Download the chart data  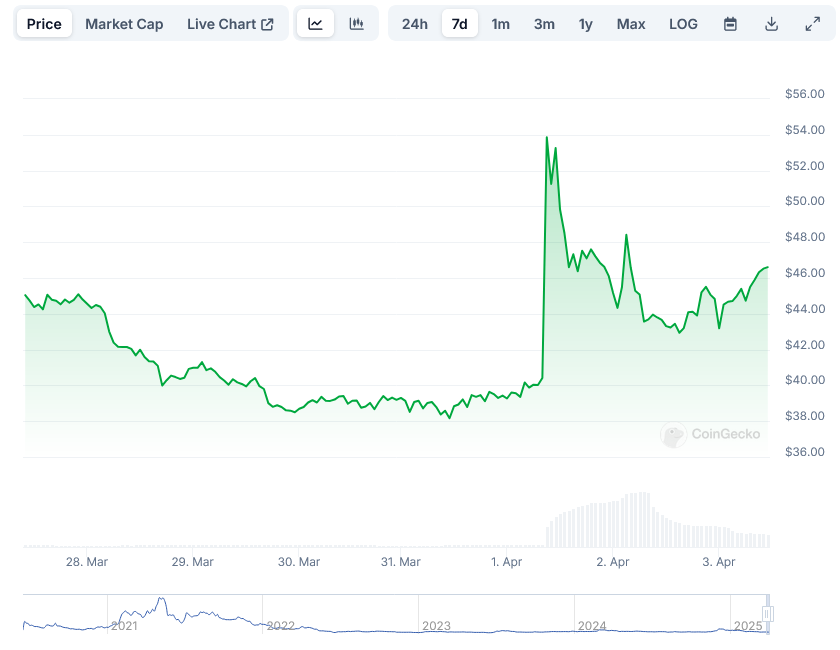click(x=771, y=22)
